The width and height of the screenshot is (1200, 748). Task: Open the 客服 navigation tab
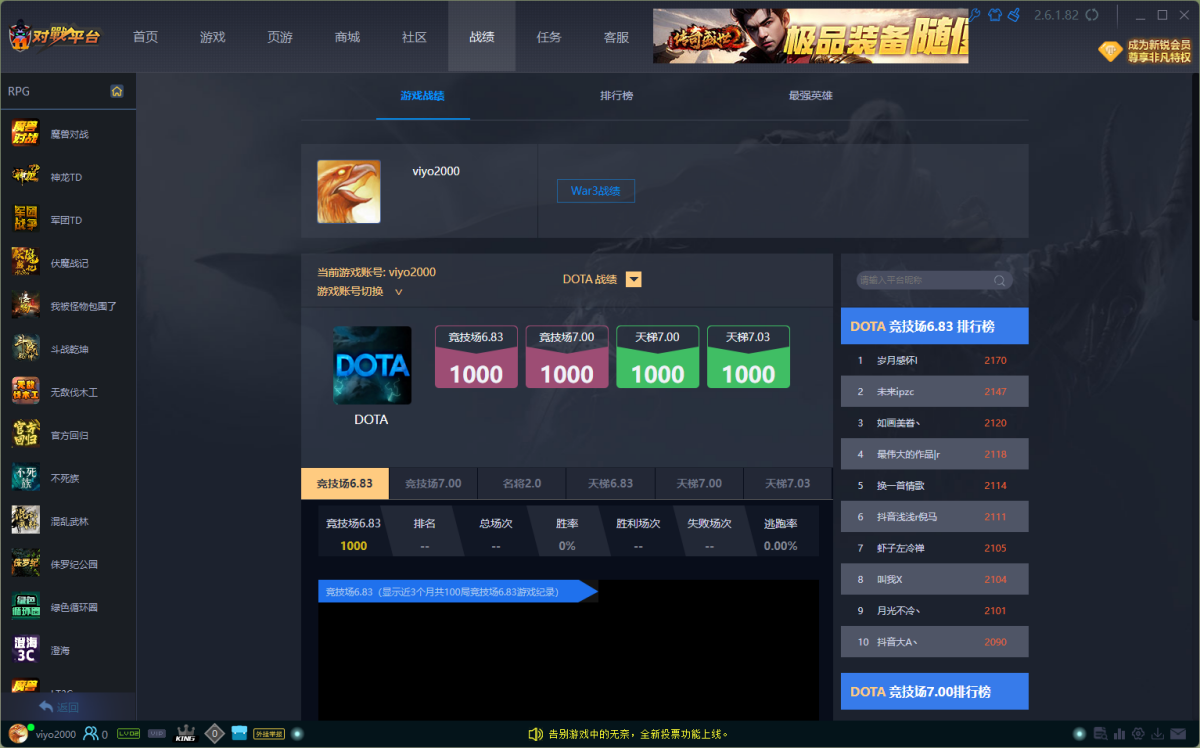(x=616, y=37)
